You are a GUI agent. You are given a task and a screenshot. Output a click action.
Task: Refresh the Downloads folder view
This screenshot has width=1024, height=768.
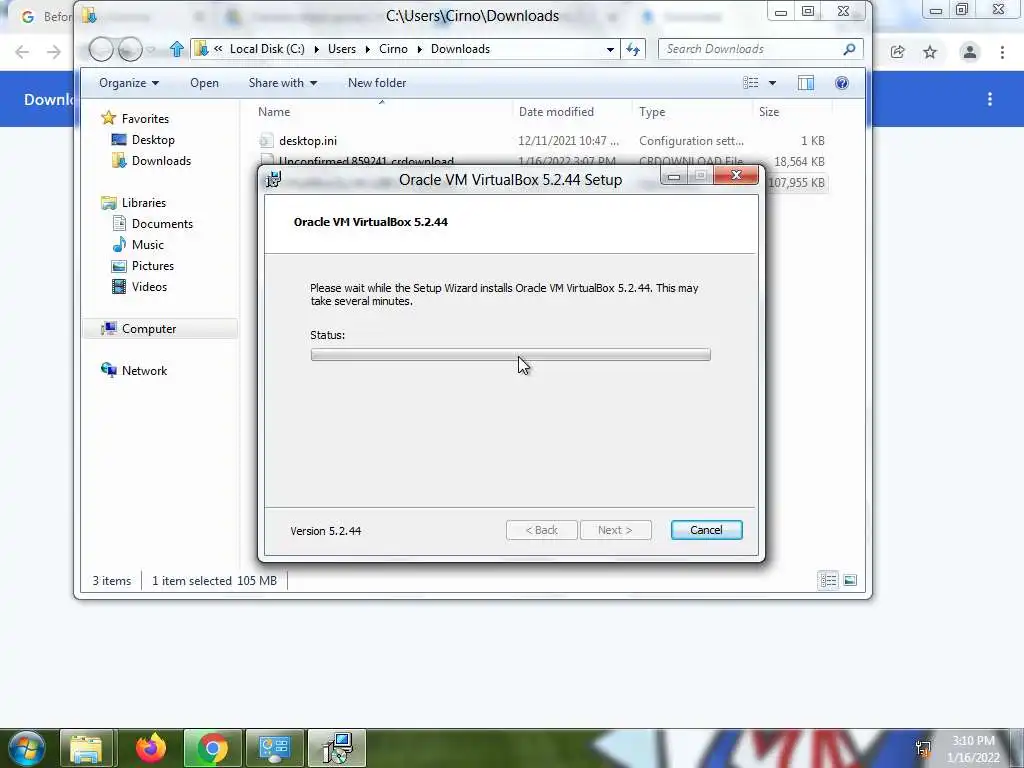pos(633,49)
